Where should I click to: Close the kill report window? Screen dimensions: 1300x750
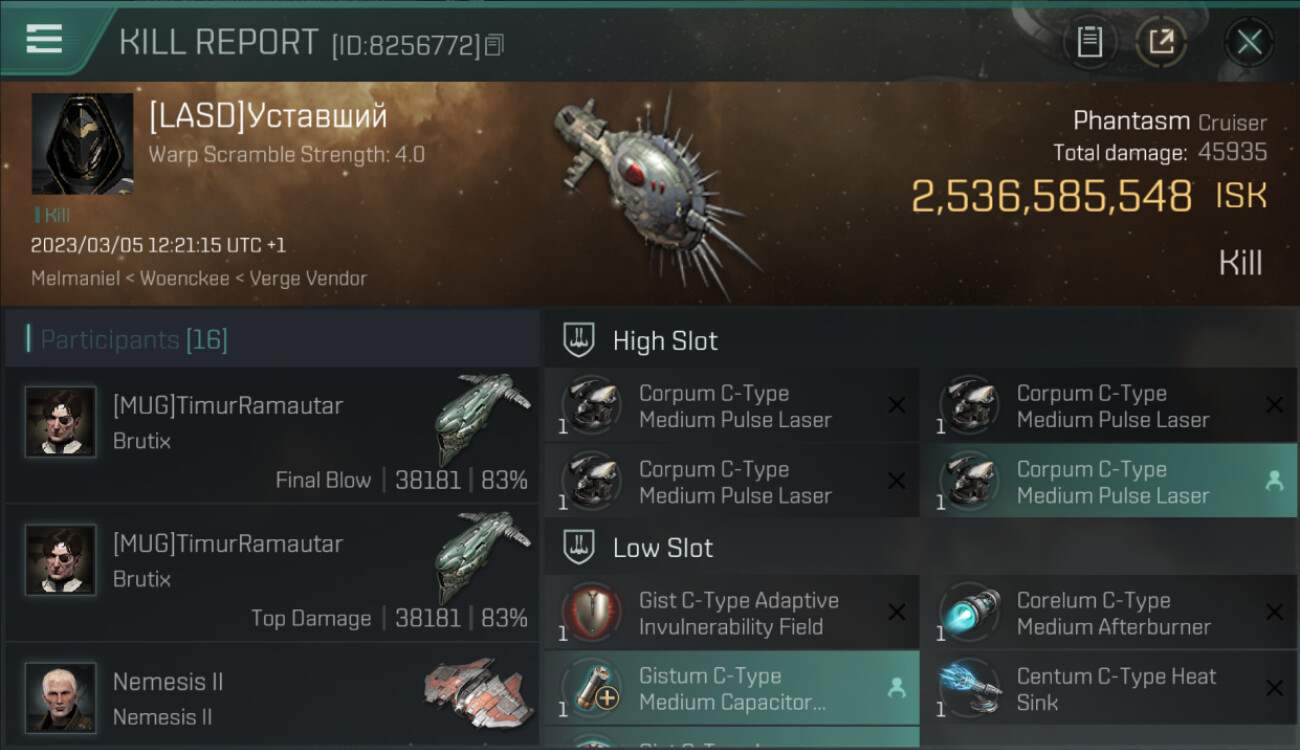(x=1249, y=42)
